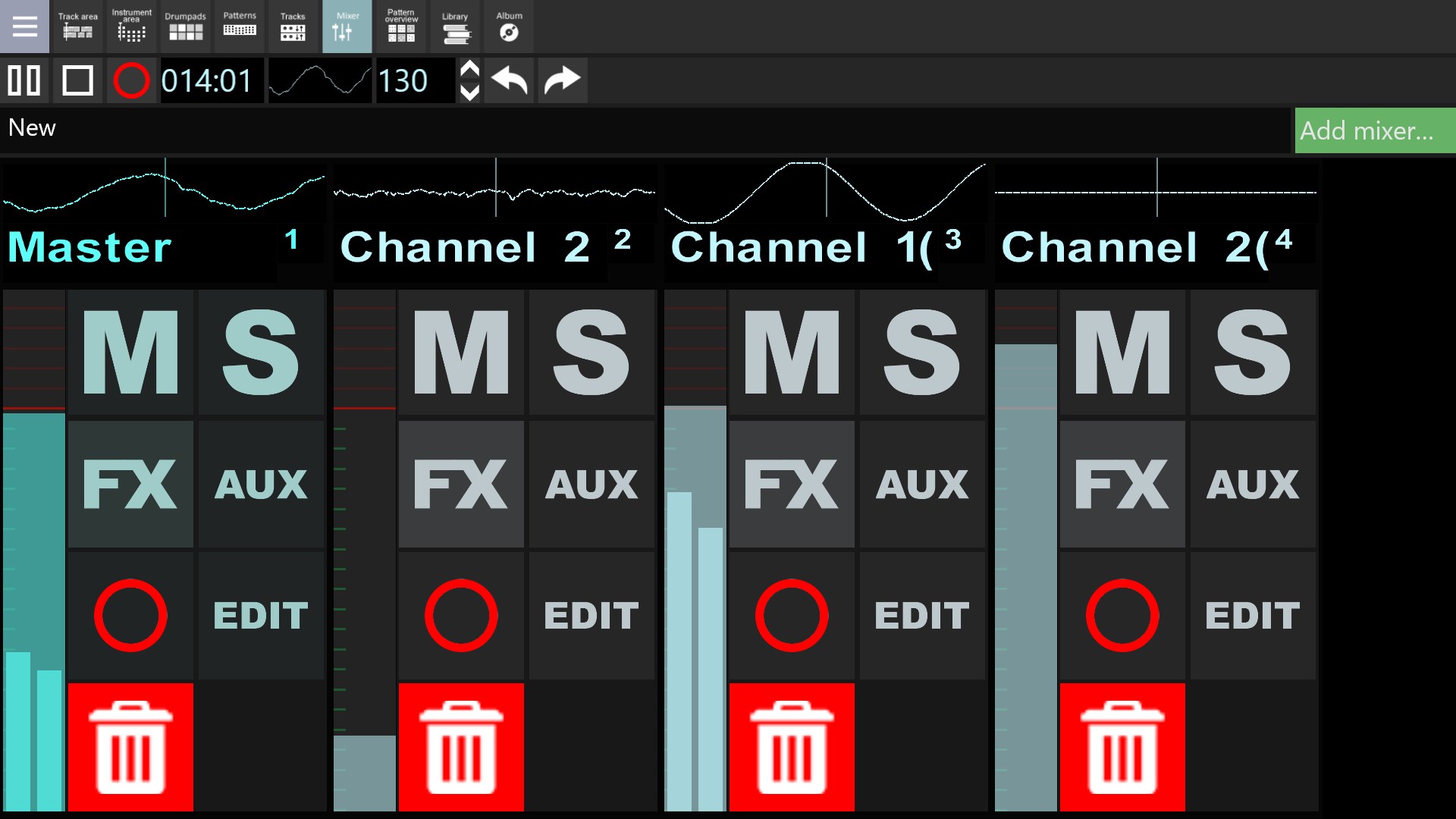Image resolution: width=1456 pixels, height=819 pixels.
Task: Open the Patterns view
Action: pyautogui.click(x=239, y=27)
